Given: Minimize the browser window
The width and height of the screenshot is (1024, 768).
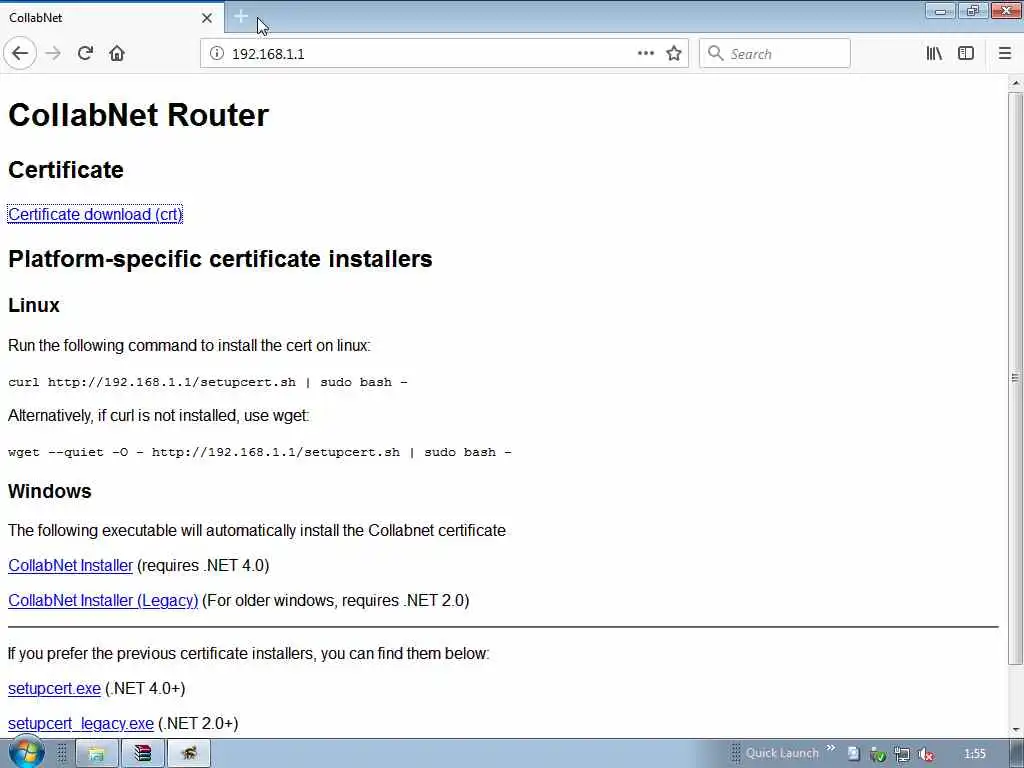Looking at the screenshot, I should click(940, 11).
